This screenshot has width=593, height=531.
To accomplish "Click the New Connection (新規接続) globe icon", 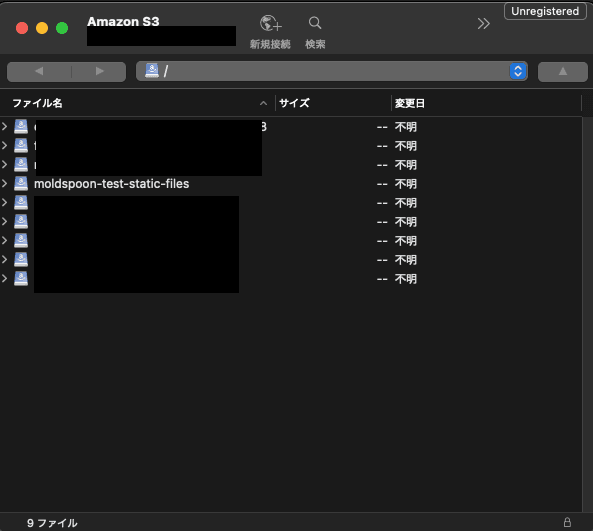I will pyautogui.click(x=270, y=23).
